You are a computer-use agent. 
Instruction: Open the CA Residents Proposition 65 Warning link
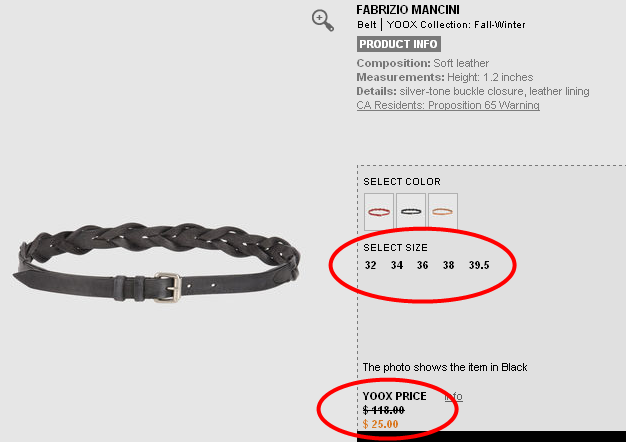click(x=448, y=105)
